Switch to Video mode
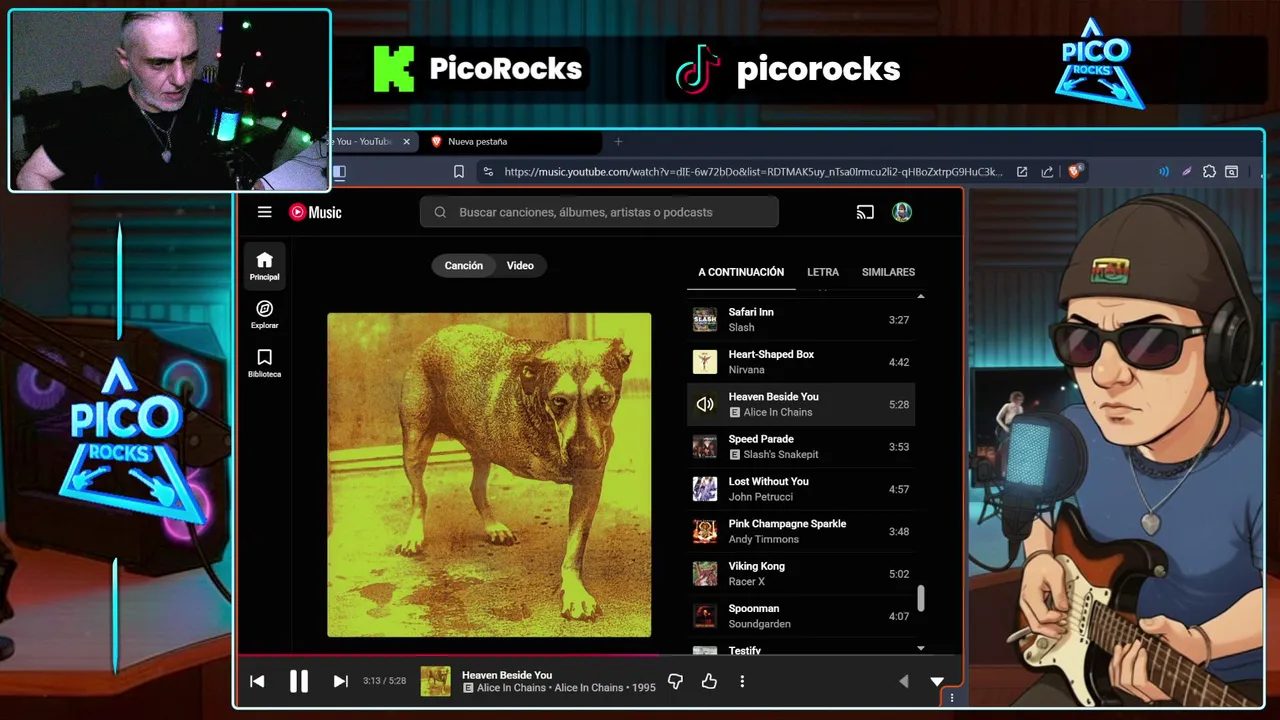Screen dimensions: 1280x720 (x=520, y=266)
